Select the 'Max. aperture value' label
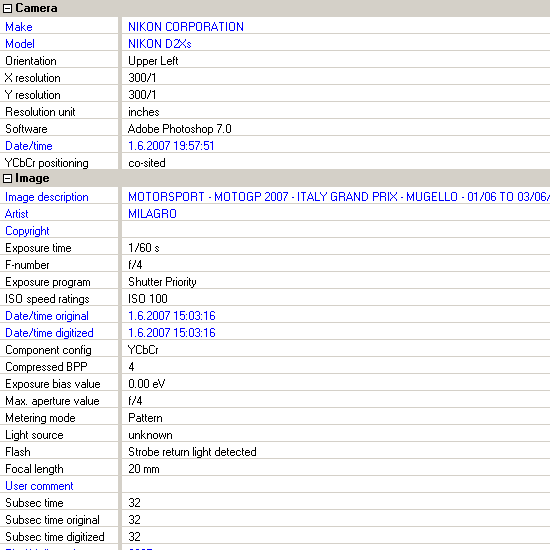This screenshot has height=550, width=550. point(52,401)
